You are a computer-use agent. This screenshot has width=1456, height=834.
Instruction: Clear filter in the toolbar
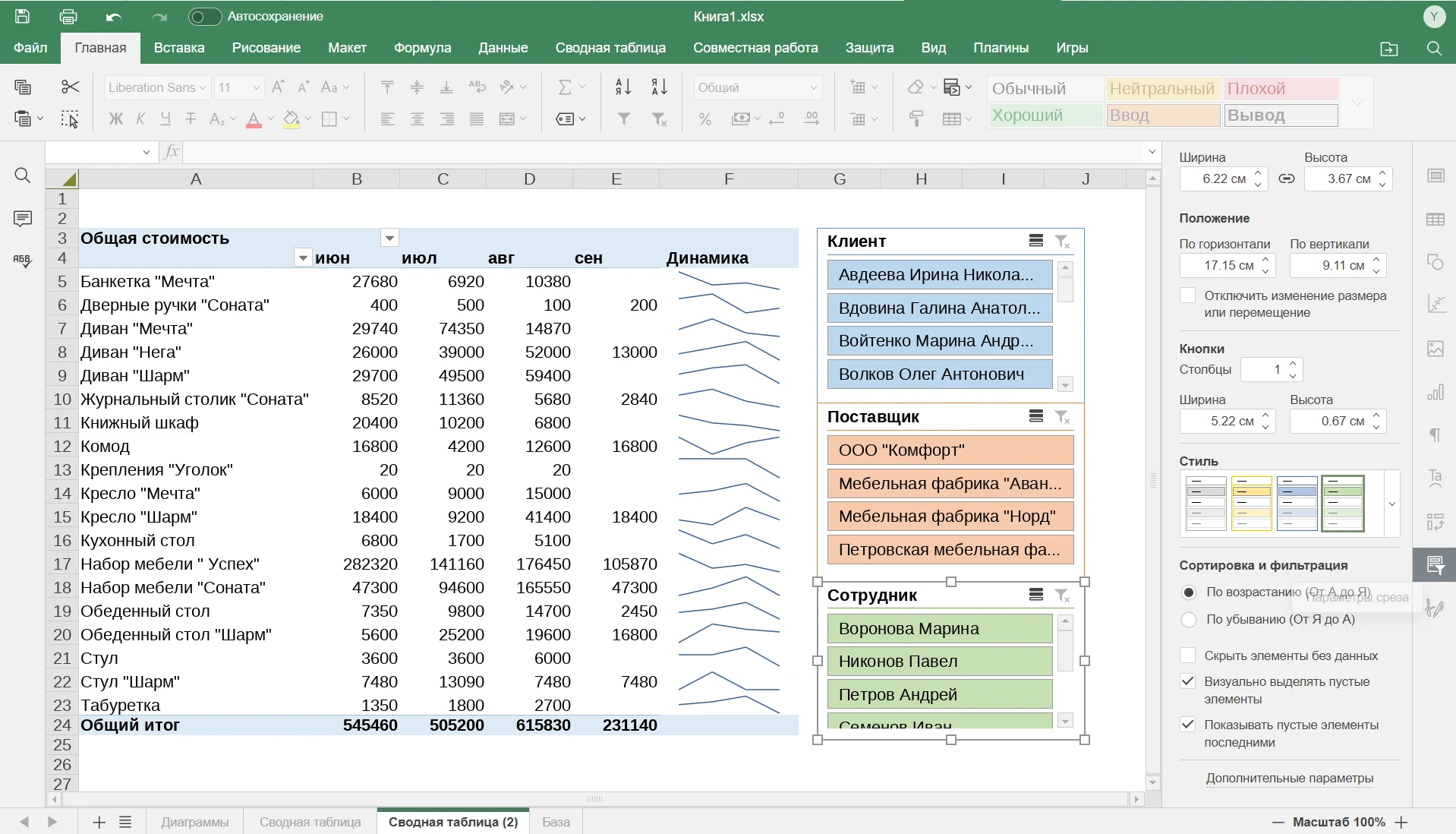coord(659,118)
